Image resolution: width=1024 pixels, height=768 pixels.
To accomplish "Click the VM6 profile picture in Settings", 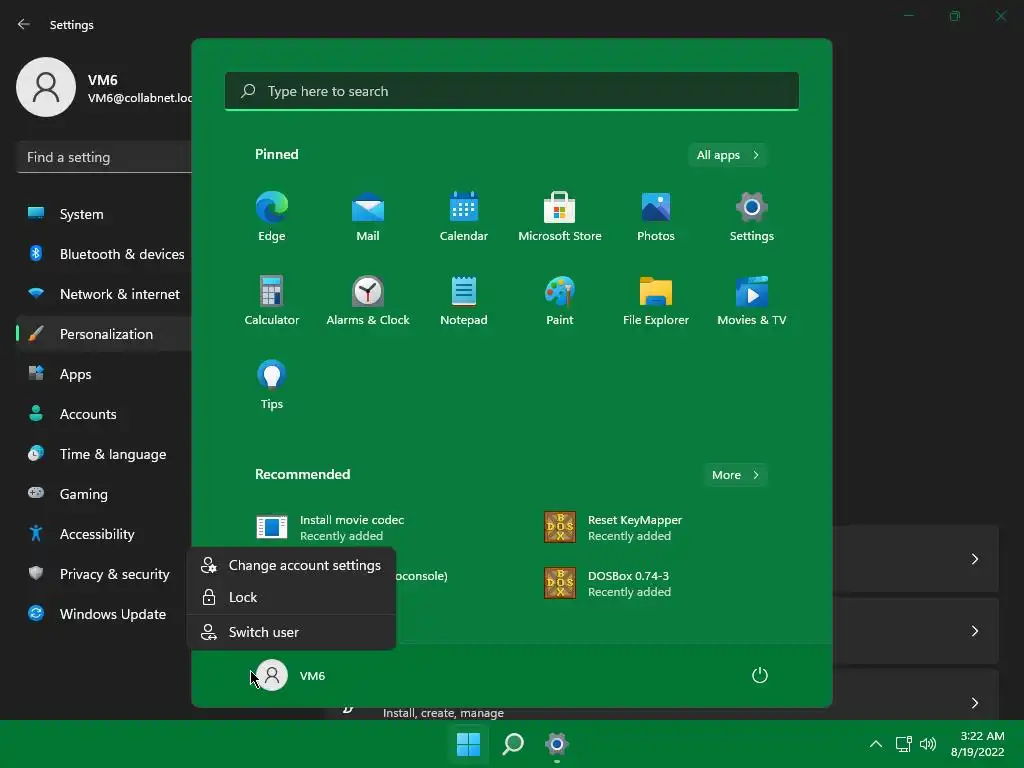I will pos(46,87).
